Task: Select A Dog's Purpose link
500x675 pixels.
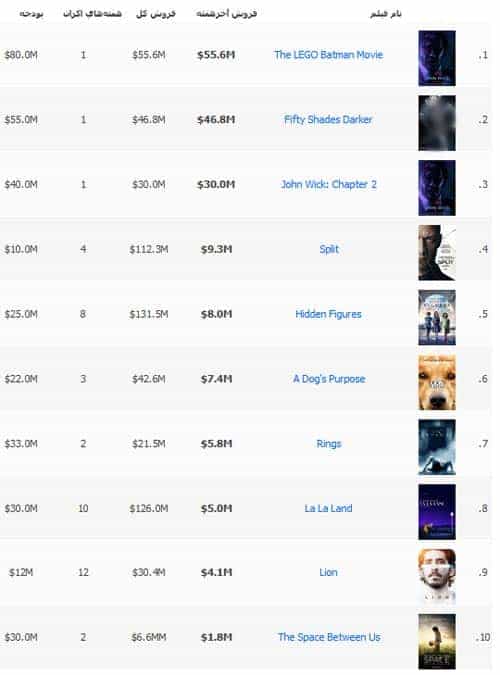Action: (329, 379)
